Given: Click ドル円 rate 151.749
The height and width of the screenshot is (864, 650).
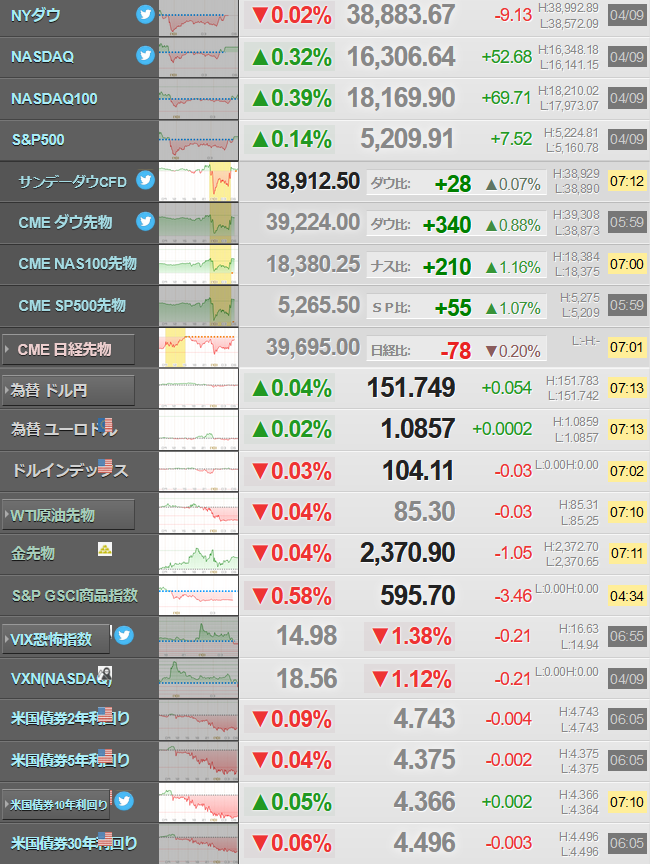Looking at the screenshot, I should pos(411,388).
